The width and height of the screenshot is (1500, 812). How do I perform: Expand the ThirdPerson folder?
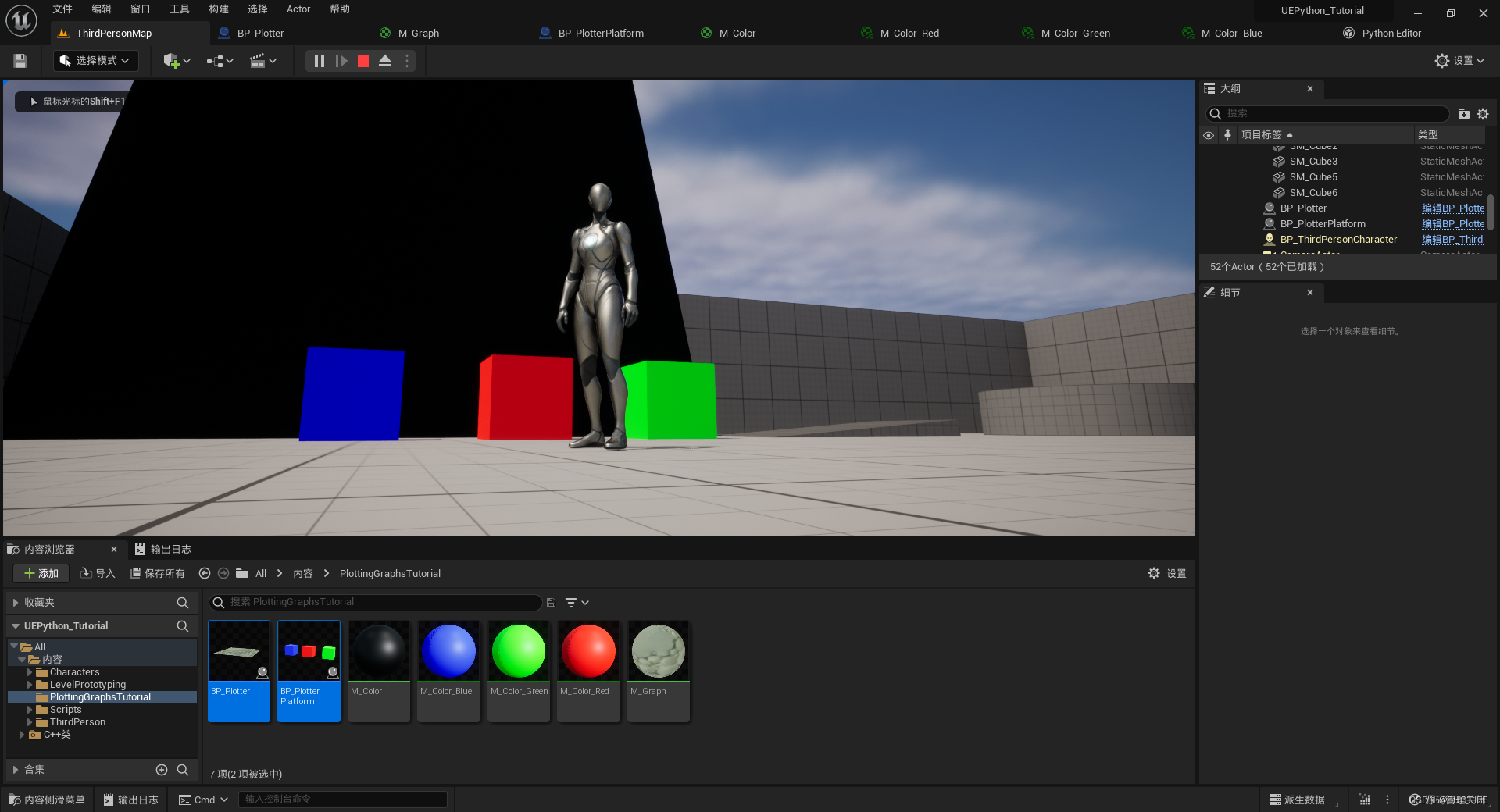tap(30, 722)
